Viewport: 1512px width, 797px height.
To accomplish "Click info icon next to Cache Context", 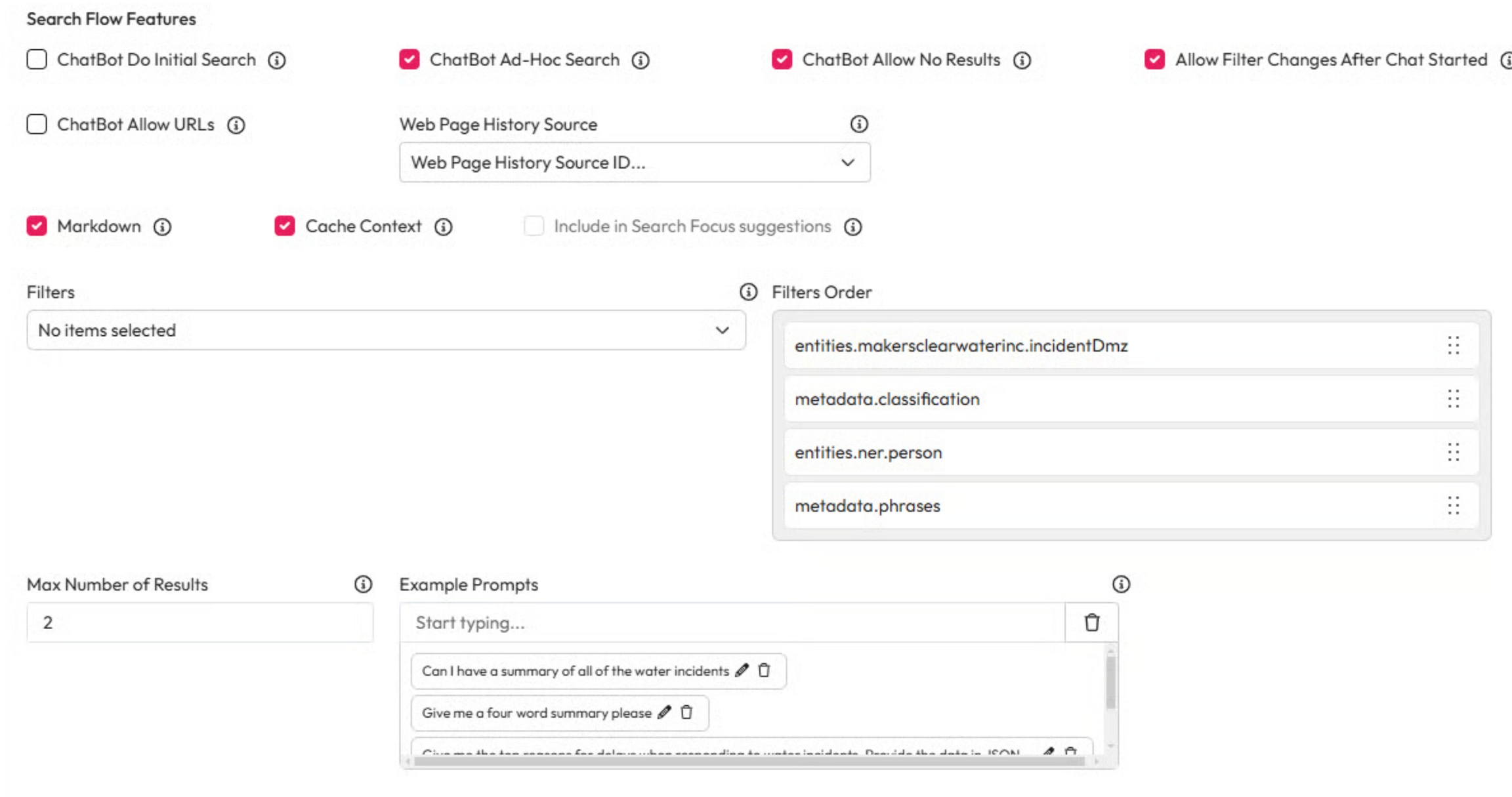I will pyautogui.click(x=444, y=227).
